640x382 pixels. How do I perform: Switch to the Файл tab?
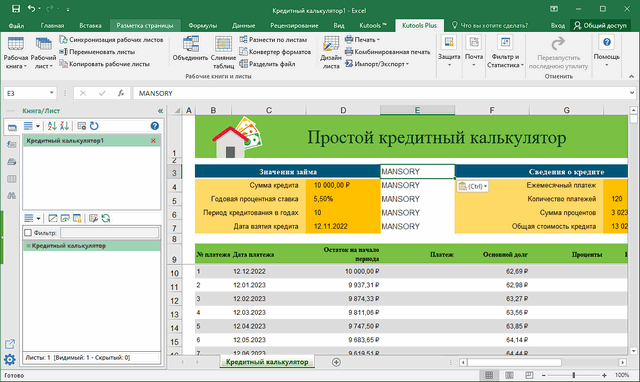(16, 25)
